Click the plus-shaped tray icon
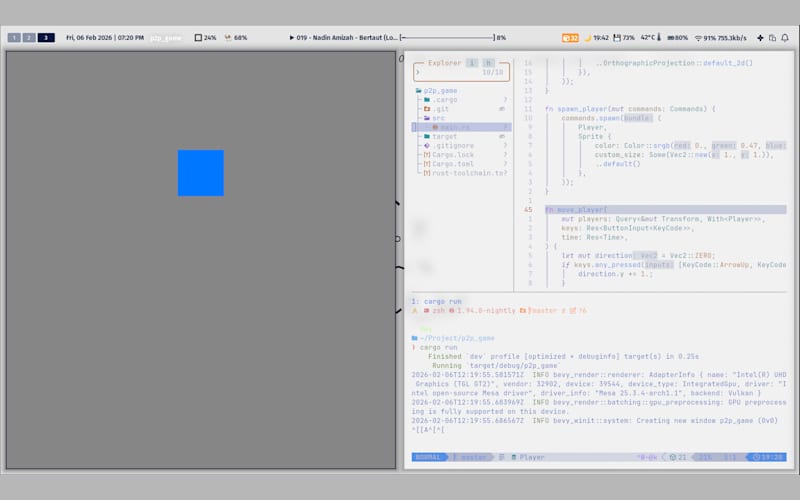The height and width of the screenshot is (500, 800). tap(760, 38)
